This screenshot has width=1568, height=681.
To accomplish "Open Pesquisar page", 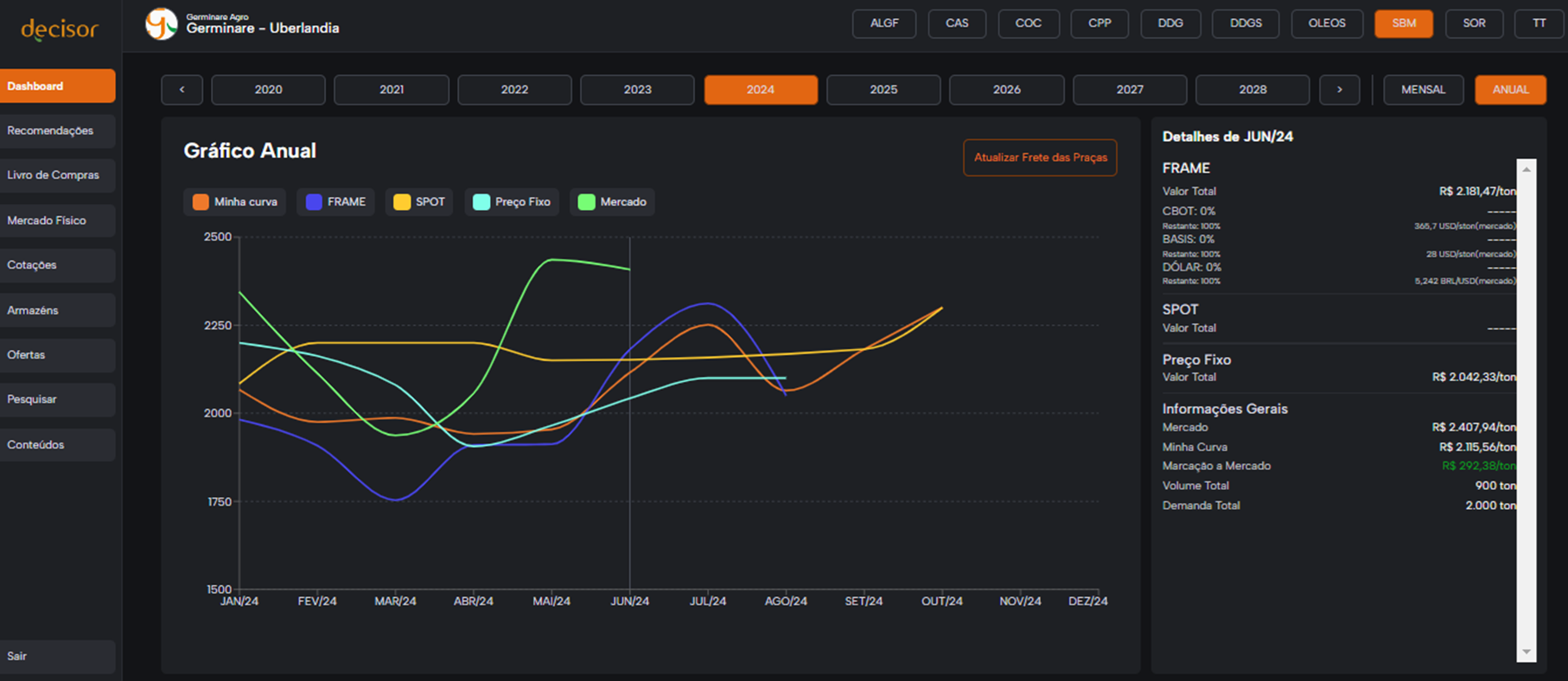I will (x=57, y=400).
